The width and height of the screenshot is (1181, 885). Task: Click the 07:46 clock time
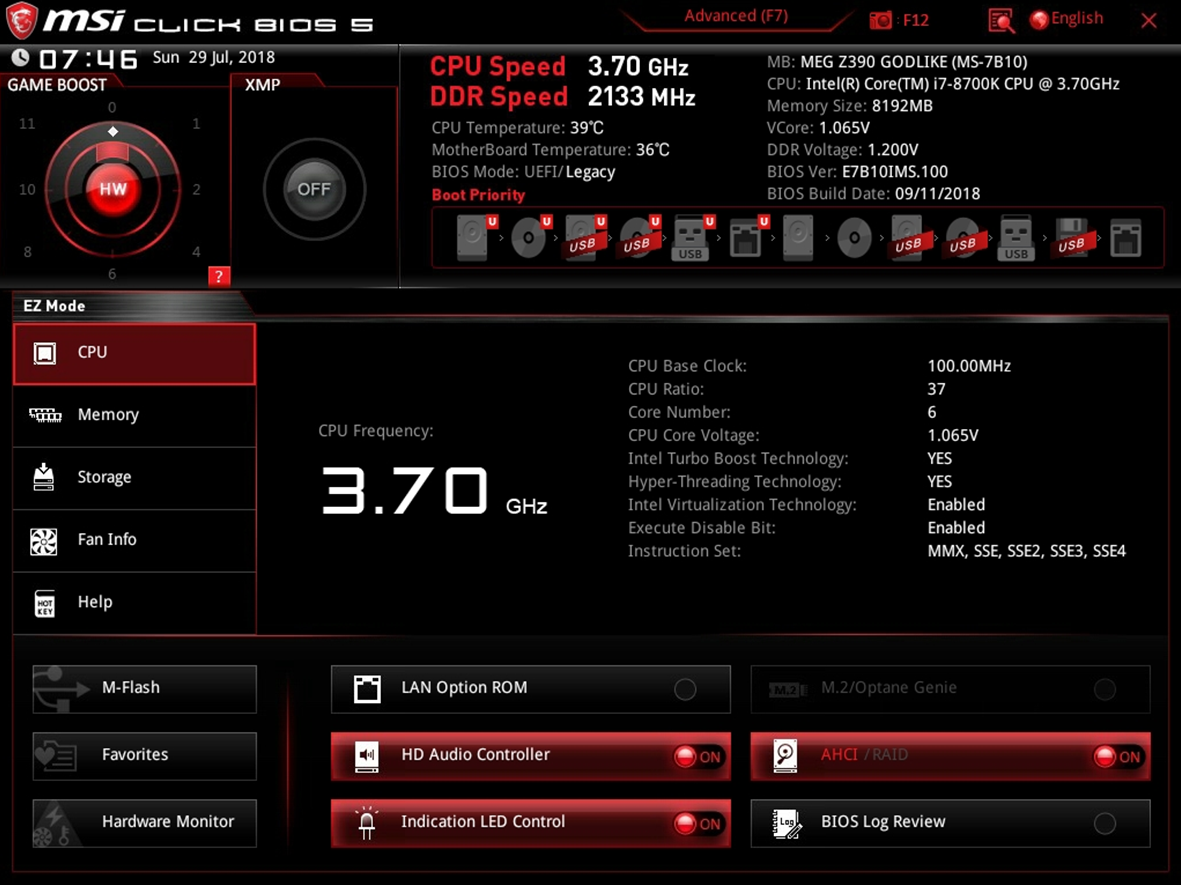pyautogui.click(x=88, y=59)
